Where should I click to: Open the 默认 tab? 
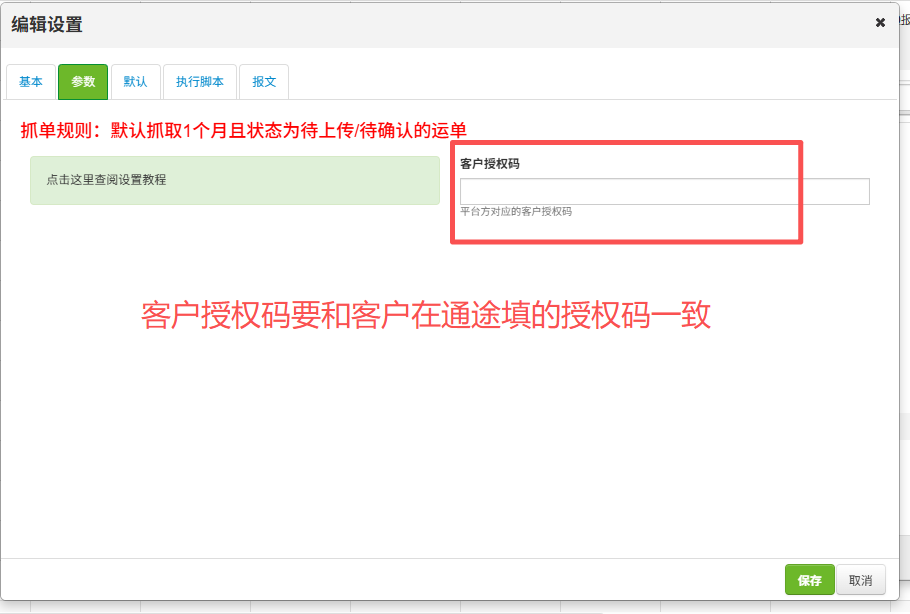(135, 82)
